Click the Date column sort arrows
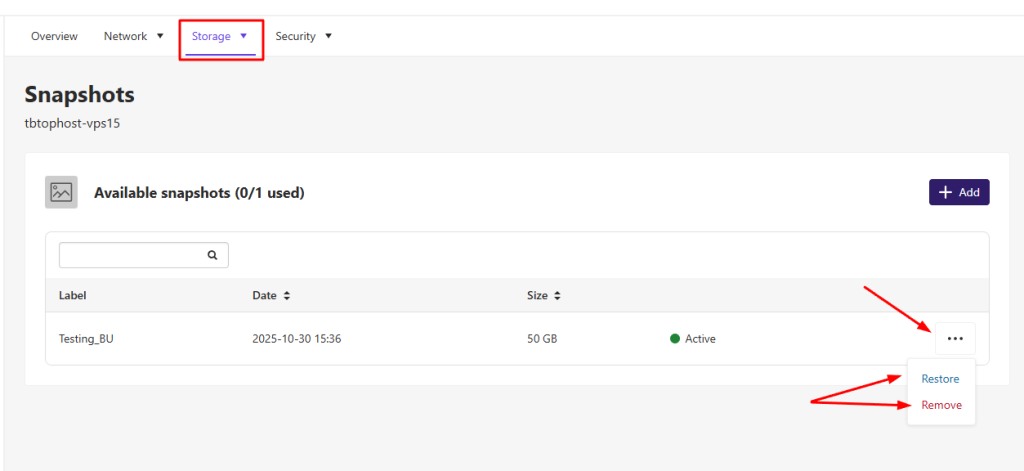Screen dimensions: 1024x471 [287, 296]
